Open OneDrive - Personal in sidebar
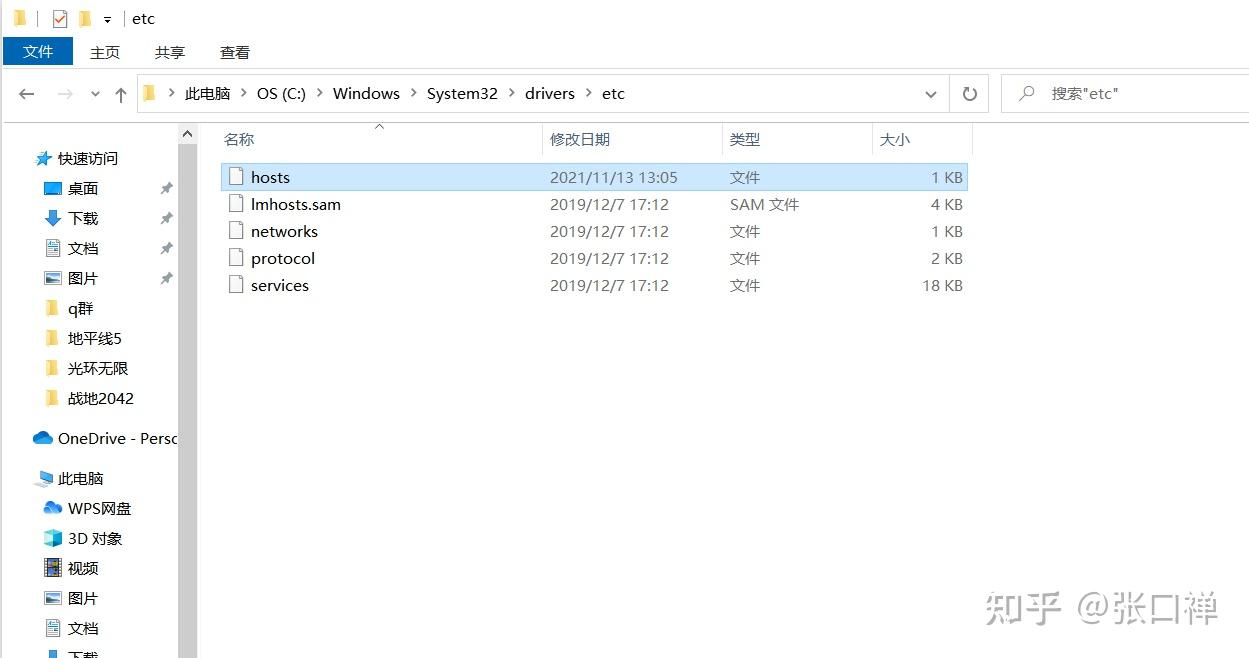Viewport: 1249px width, 658px height. click(105, 438)
